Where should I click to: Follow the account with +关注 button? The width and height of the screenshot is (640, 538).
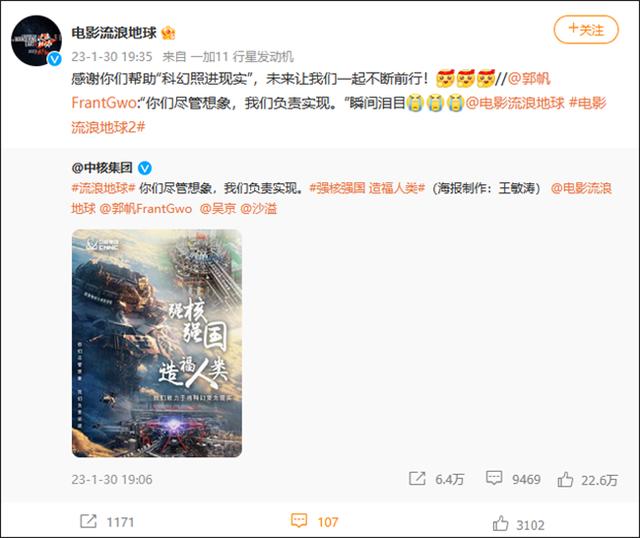point(586,29)
